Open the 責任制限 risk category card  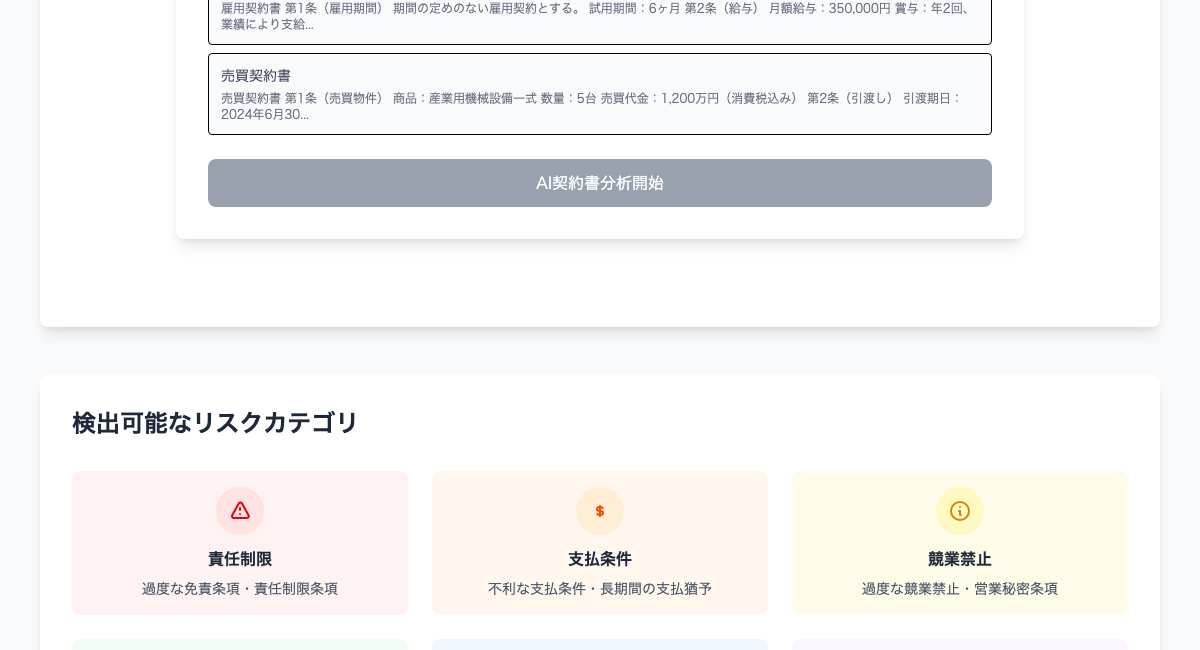240,543
